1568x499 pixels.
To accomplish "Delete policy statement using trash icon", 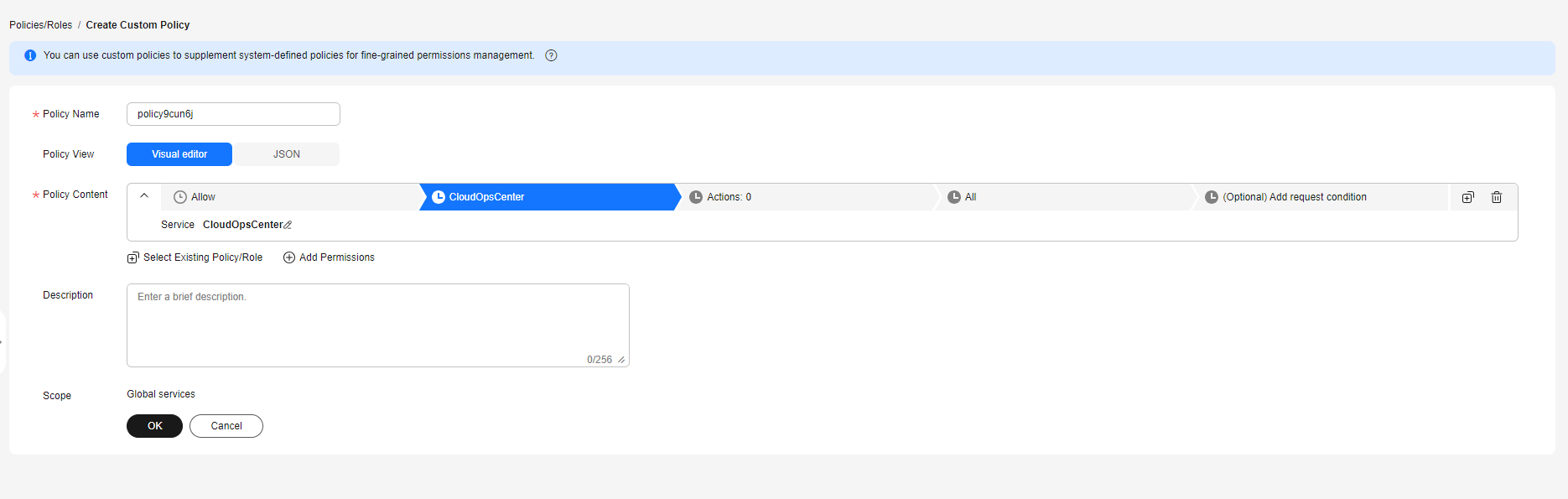I will click(1497, 197).
